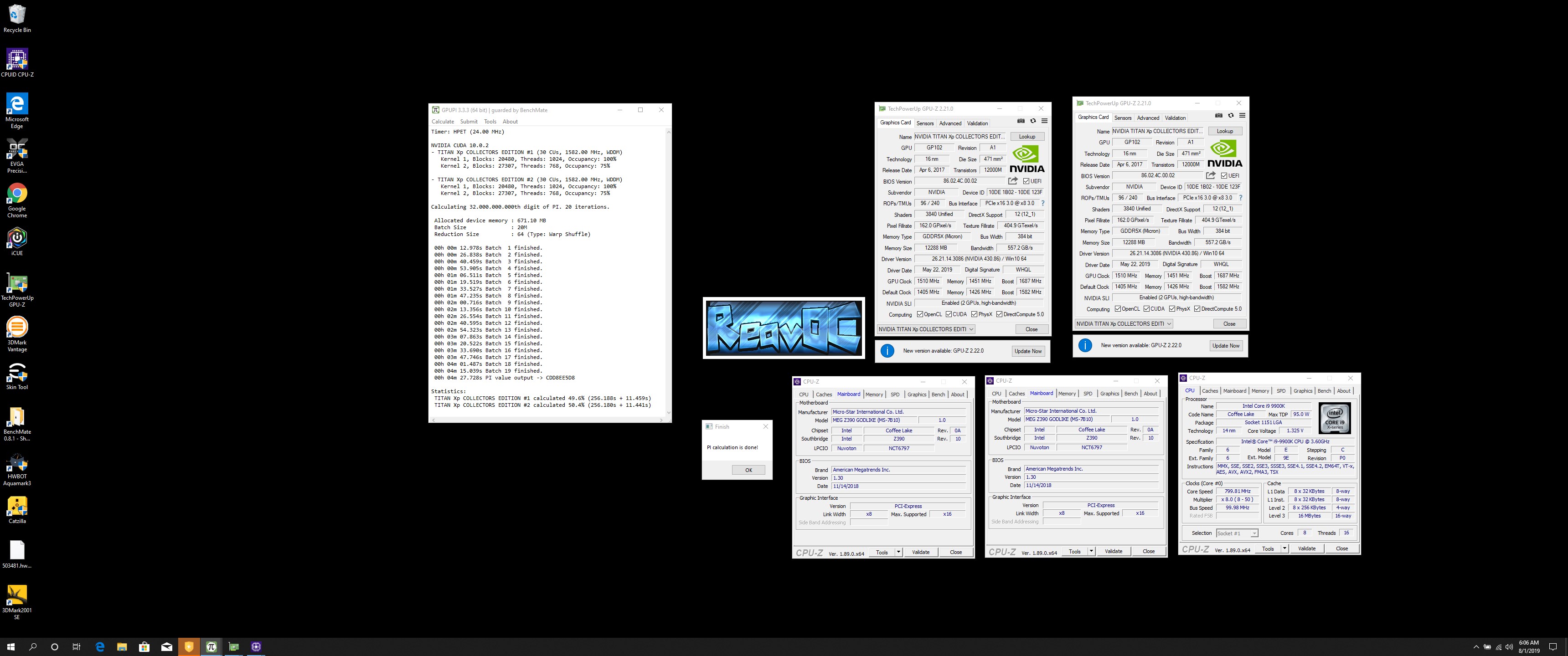Open hamburger menu in right GPU-Z window

(x=1243, y=116)
